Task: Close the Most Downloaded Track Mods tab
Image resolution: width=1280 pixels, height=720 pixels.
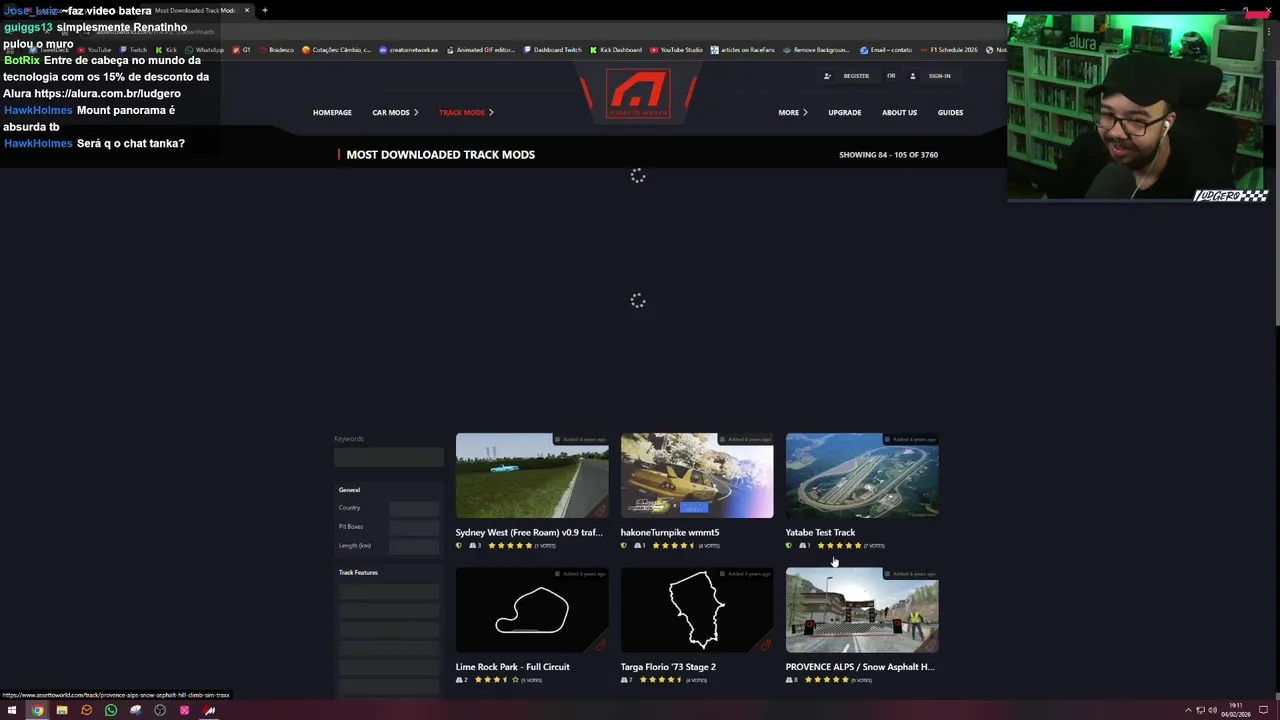Action: [247, 10]
